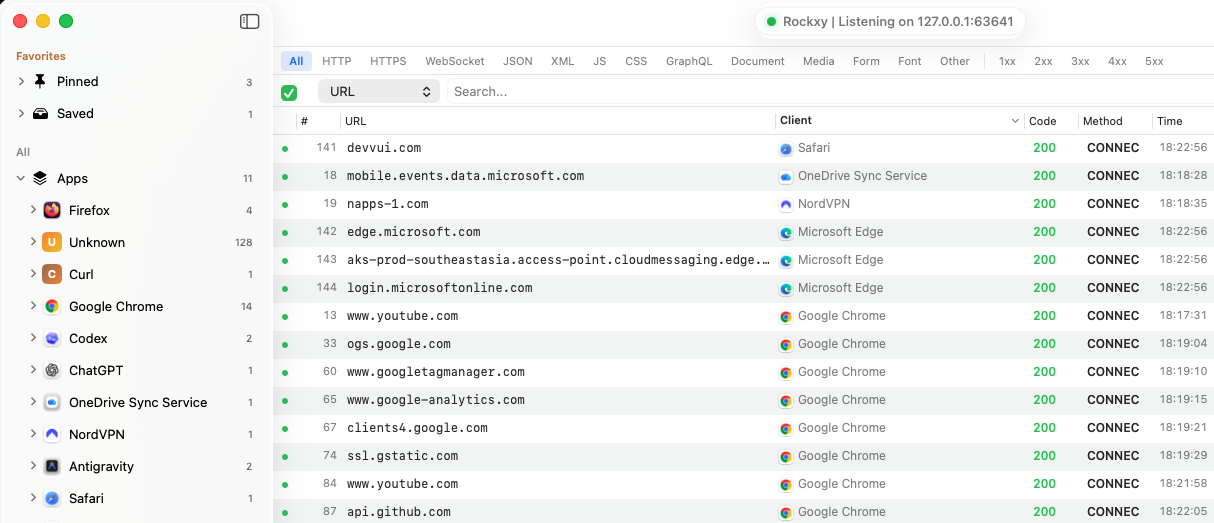
Task: Expand the Curl app node
Action: [33, 274]
